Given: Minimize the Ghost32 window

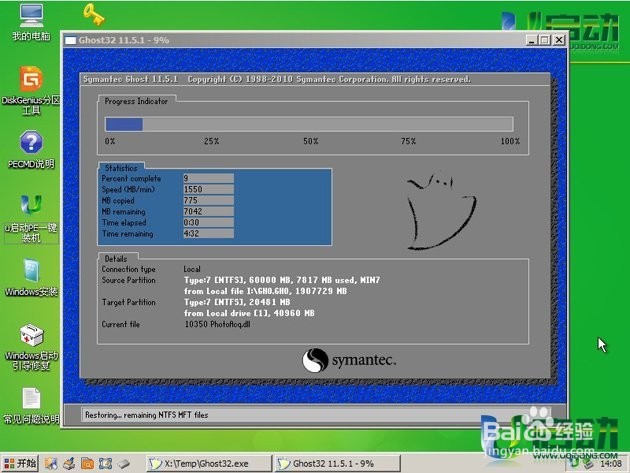Looking at the screenshot, I should pyautogui.click(x=532, y=40).
